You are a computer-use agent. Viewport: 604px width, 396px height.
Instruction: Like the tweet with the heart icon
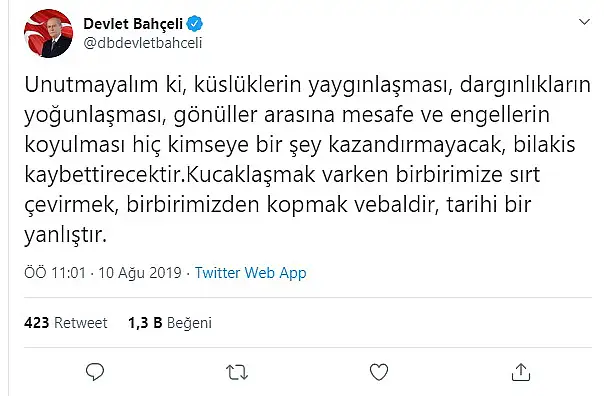pos(379,372)
